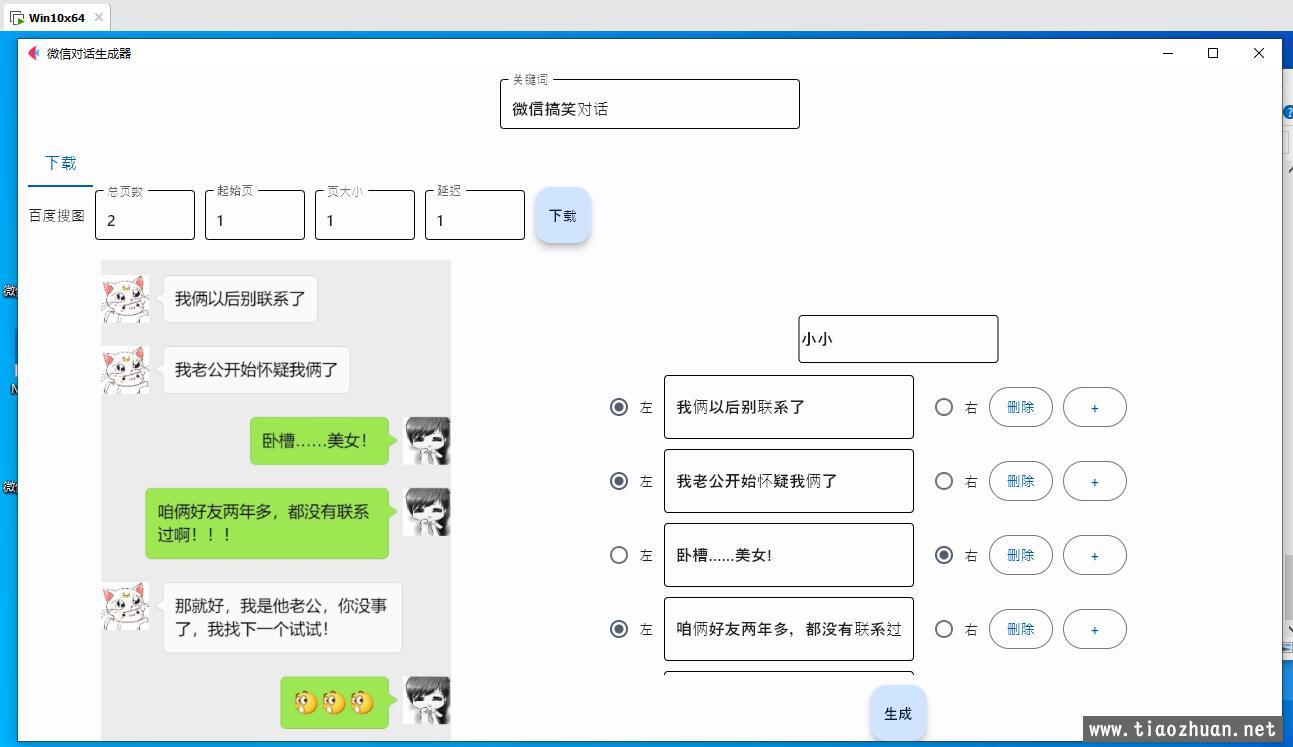
Task: Click the preview bubble 我俩以后别联系了
Action: 240,299
